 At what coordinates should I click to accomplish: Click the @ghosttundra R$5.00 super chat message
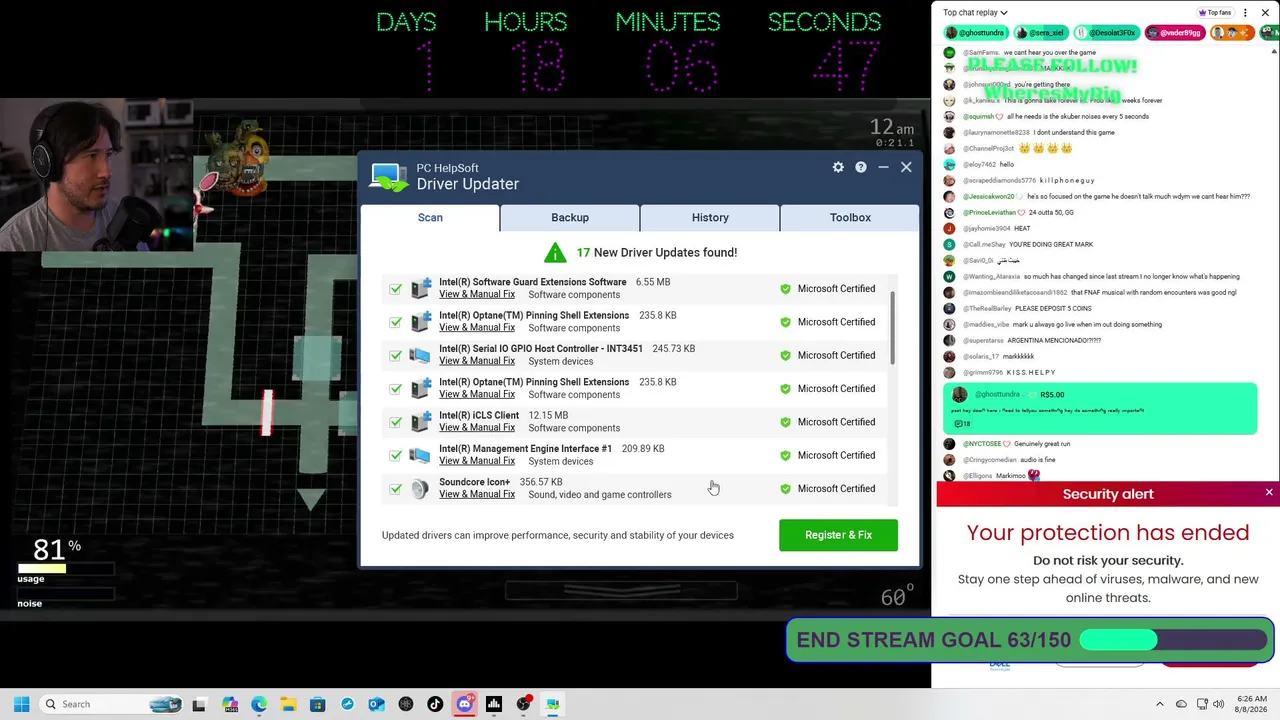tap(1100, 409)
